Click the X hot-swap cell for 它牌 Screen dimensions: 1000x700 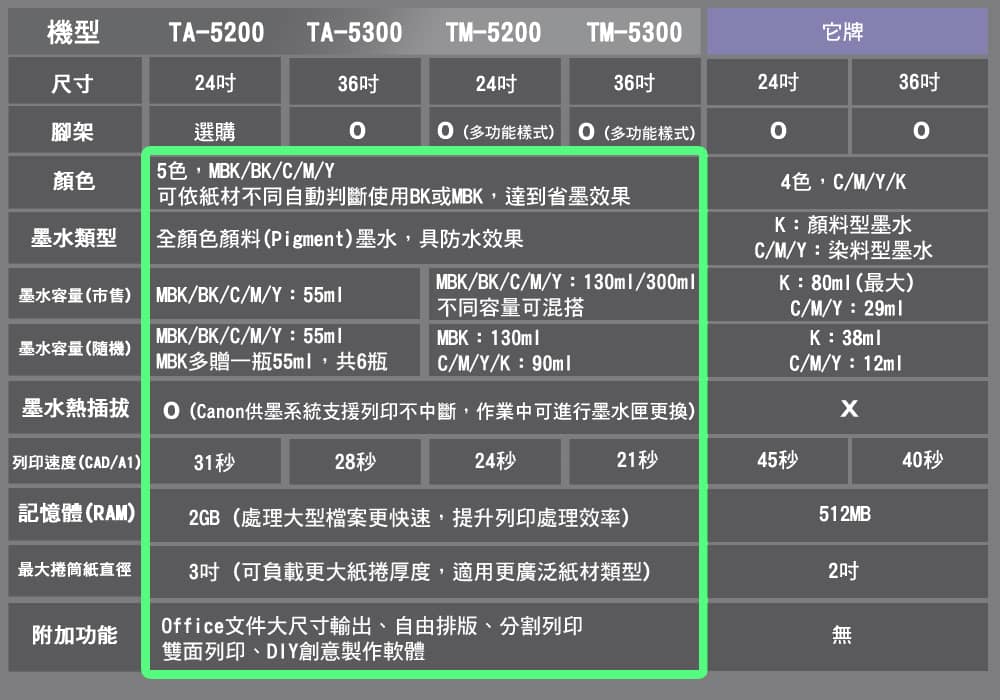click(x=847, y=408)
